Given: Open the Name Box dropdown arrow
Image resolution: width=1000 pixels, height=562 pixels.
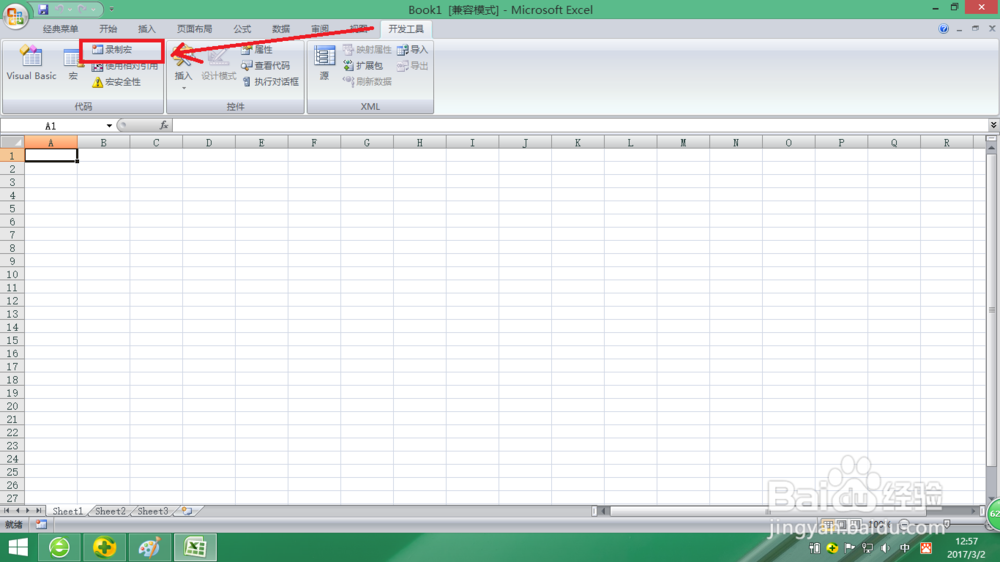Looking at the screenshot, I should point(109,126).
